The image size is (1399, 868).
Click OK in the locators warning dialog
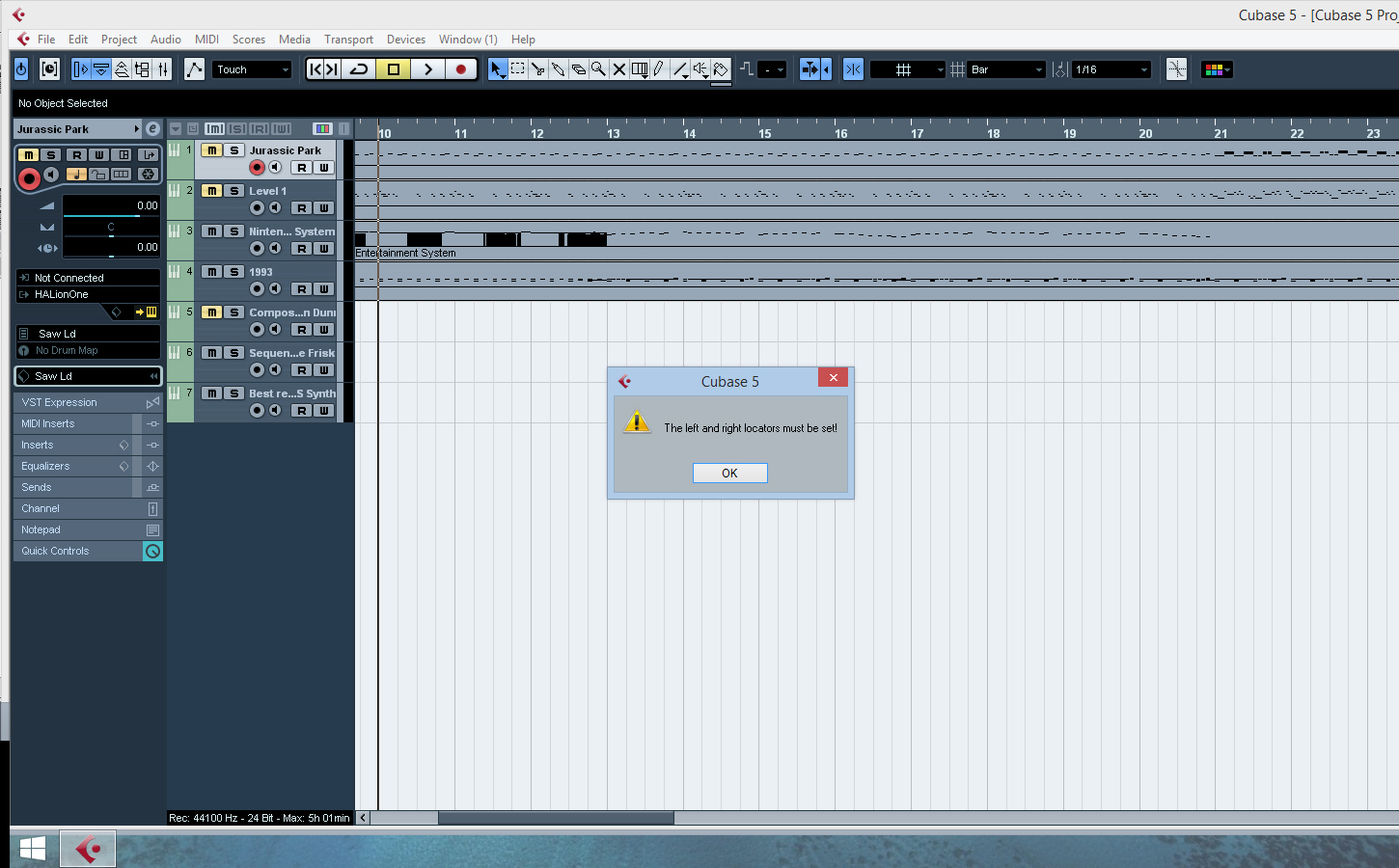pyautogui.click(x=730, y=473)
